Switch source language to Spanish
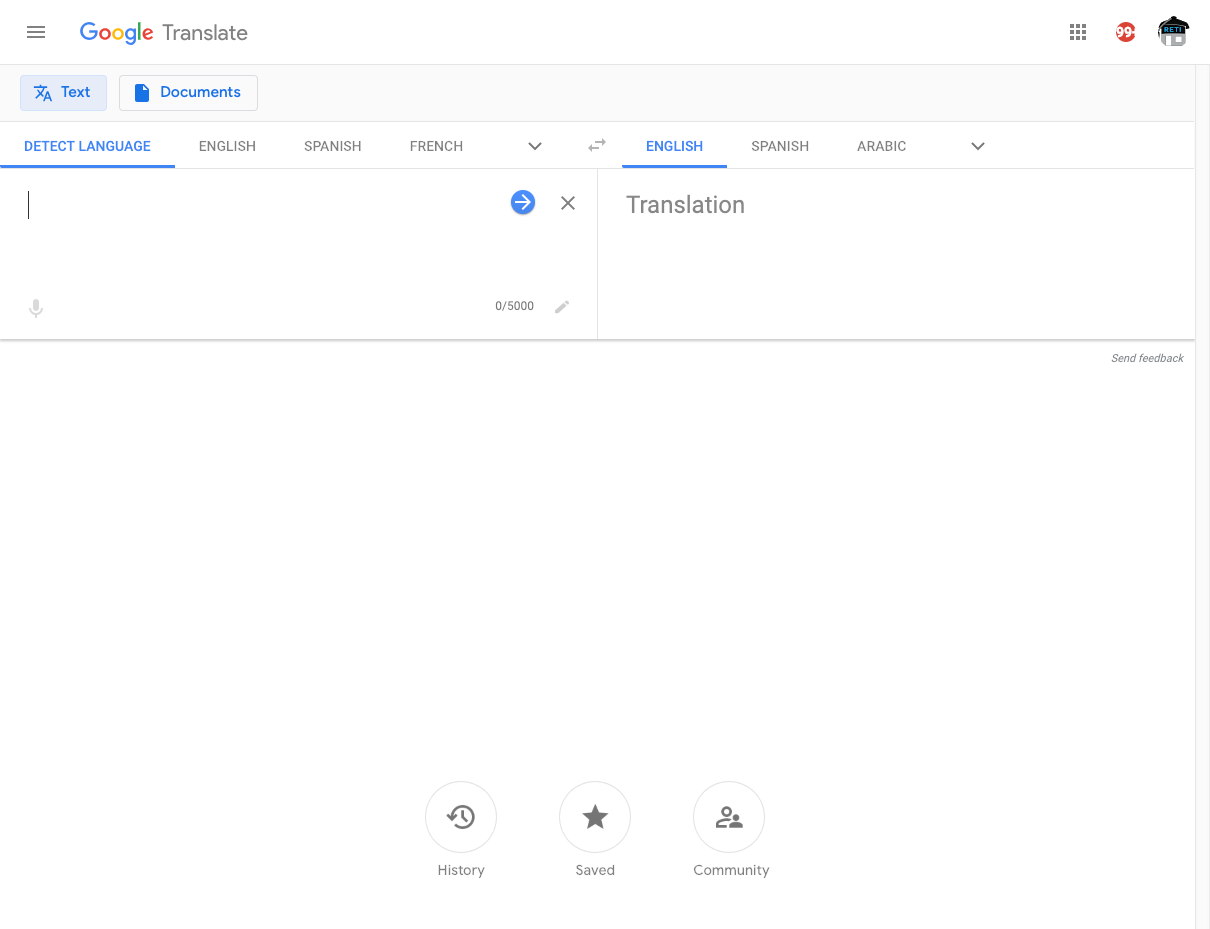 pos(332,146)
